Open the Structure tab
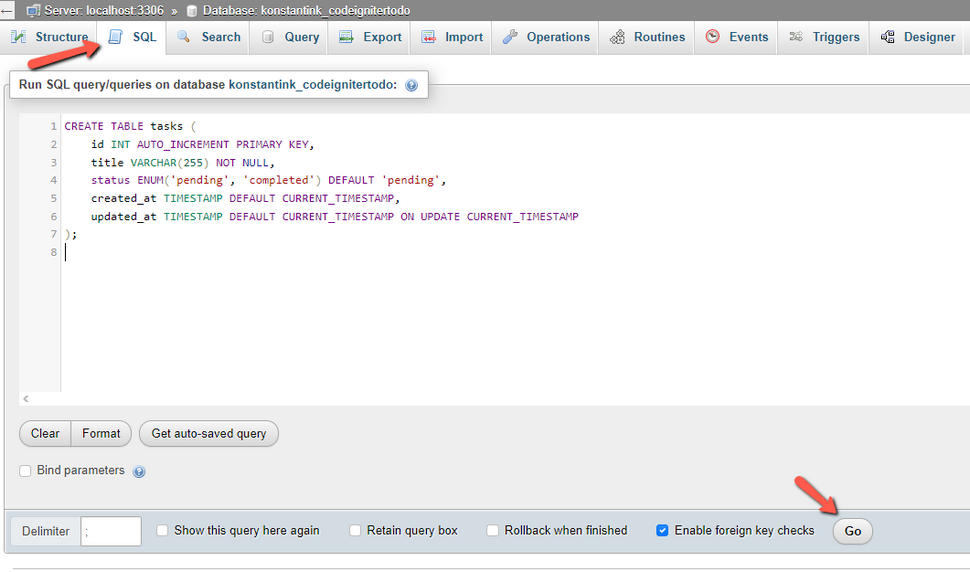 click(x=49, y=37)
